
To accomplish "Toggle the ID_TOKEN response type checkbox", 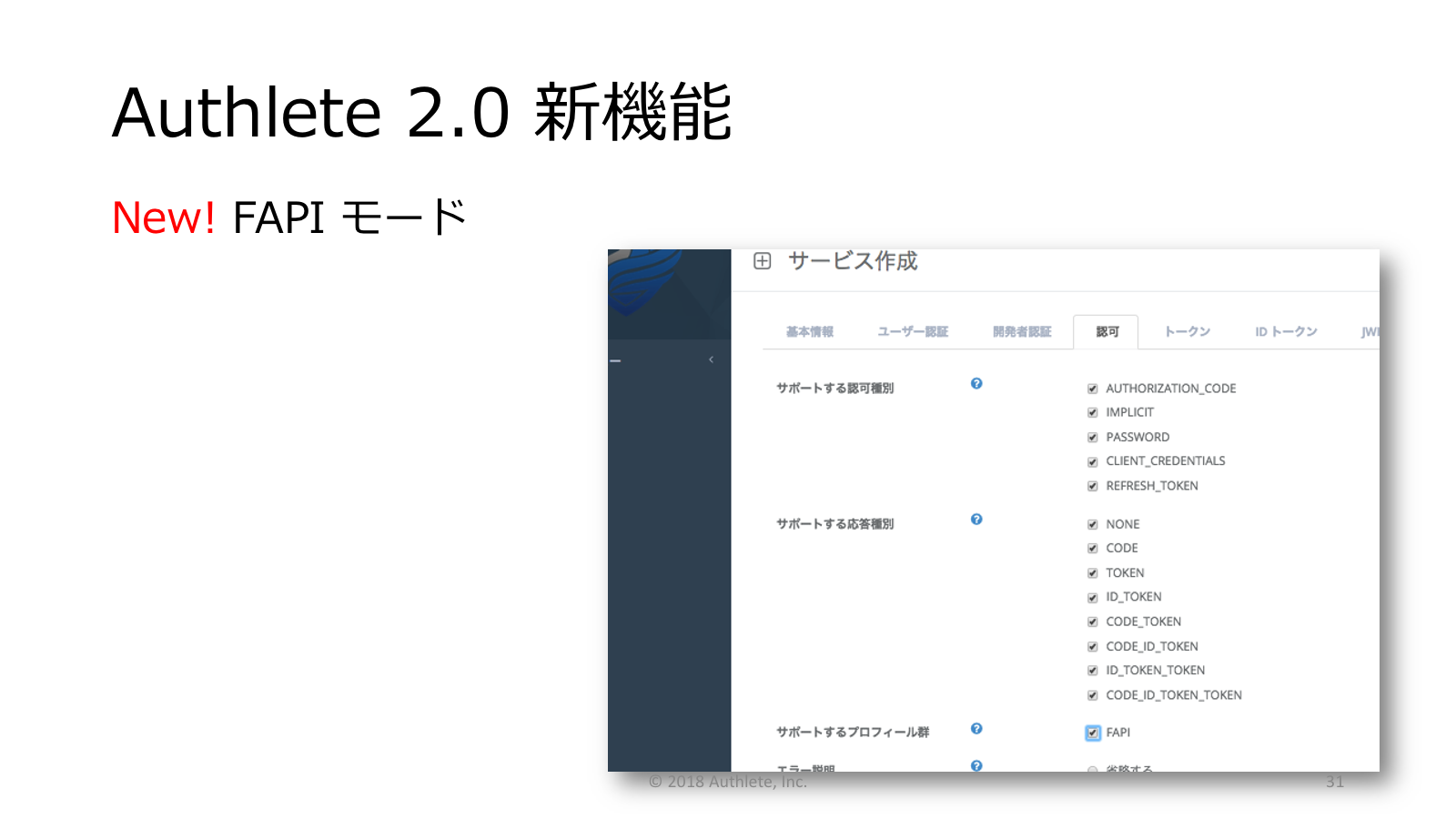I will click(x=1093, y=598).
